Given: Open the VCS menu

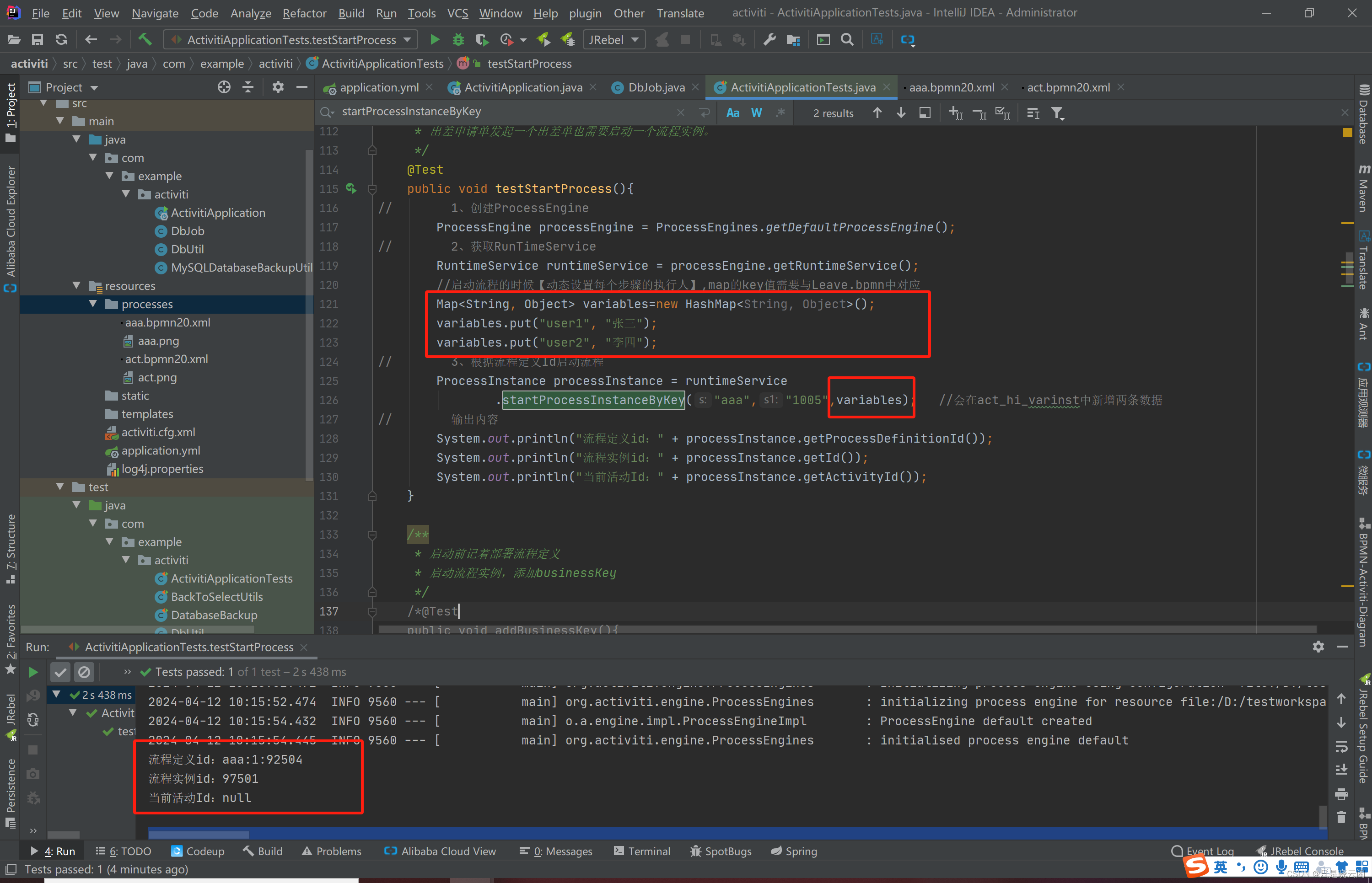Looking at the screenshot, I should pyautogui.click(x=458, y=13).
